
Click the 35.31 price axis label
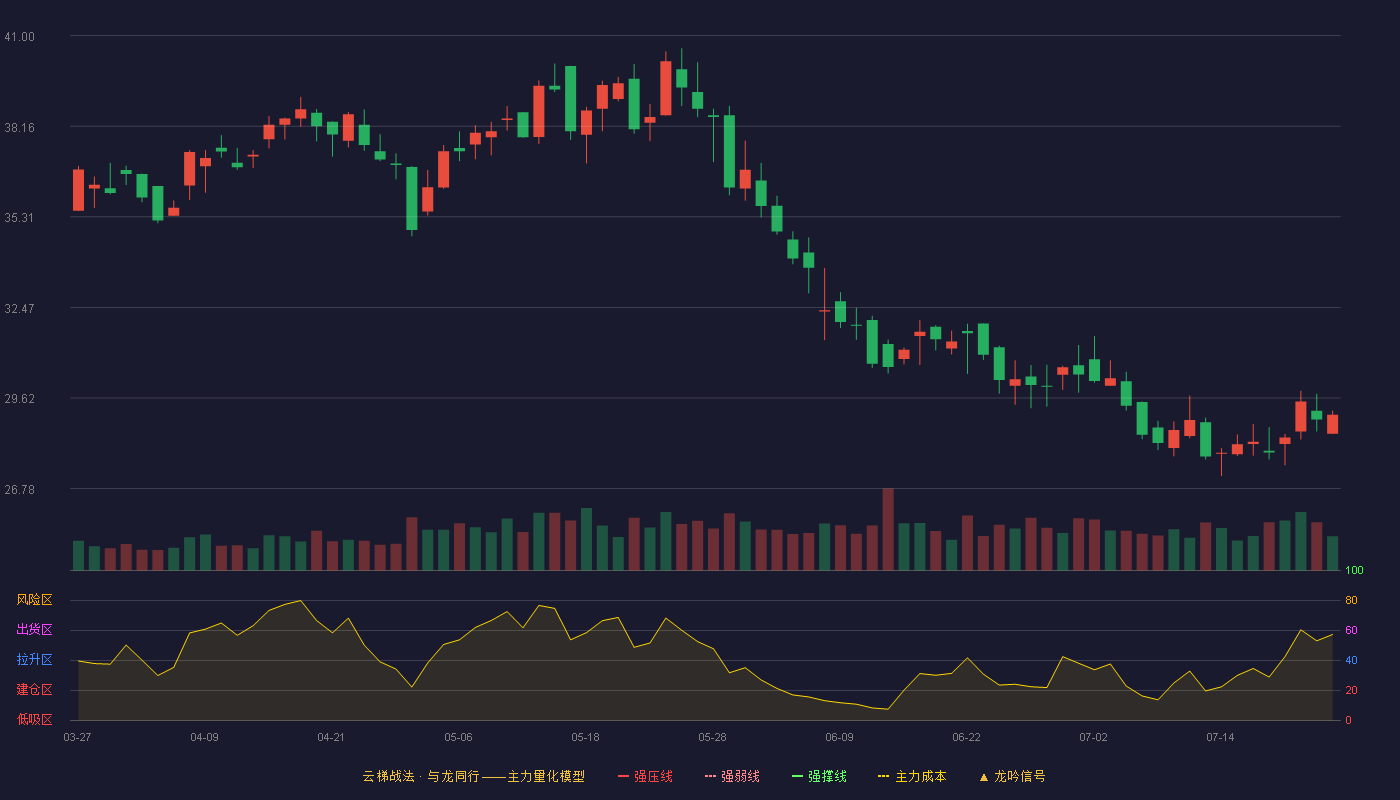[x=19, y=218]
